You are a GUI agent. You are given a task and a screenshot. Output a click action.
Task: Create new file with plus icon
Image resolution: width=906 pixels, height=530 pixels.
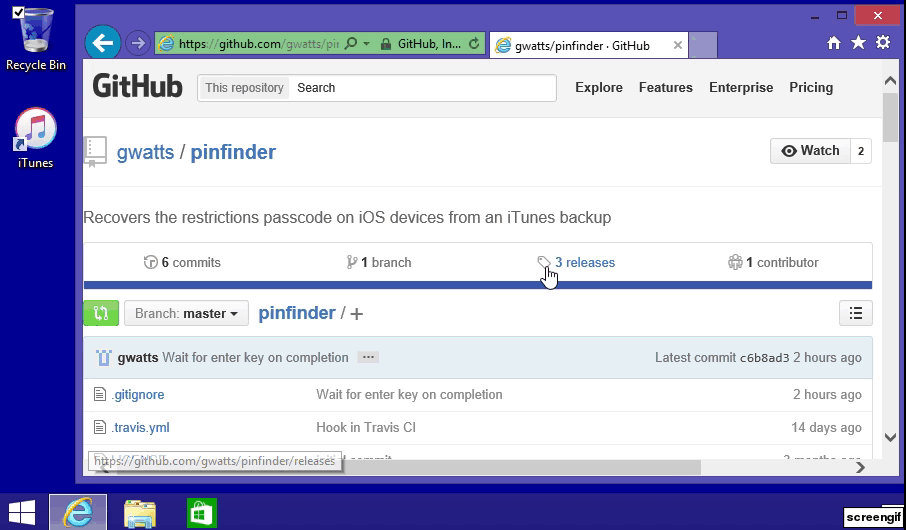(357, 314)
